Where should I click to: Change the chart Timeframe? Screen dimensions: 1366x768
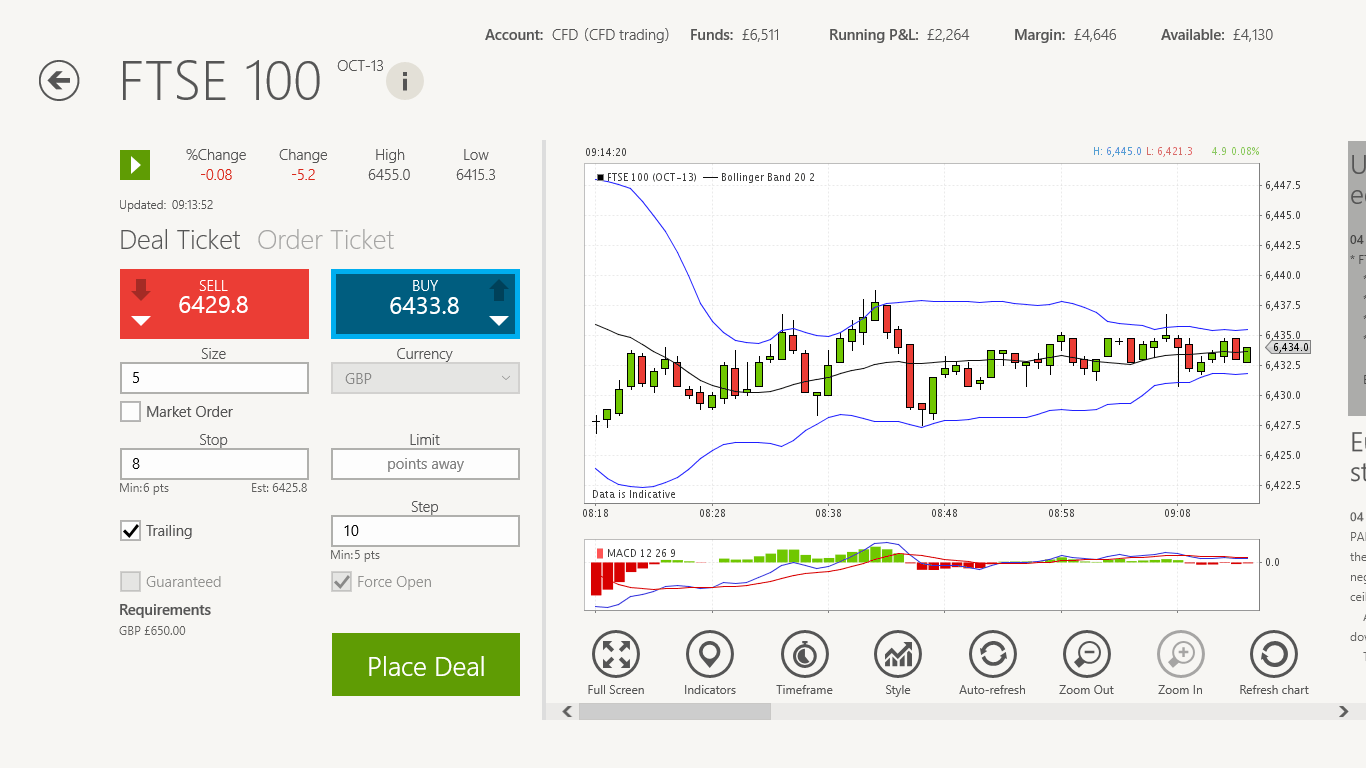804,655
